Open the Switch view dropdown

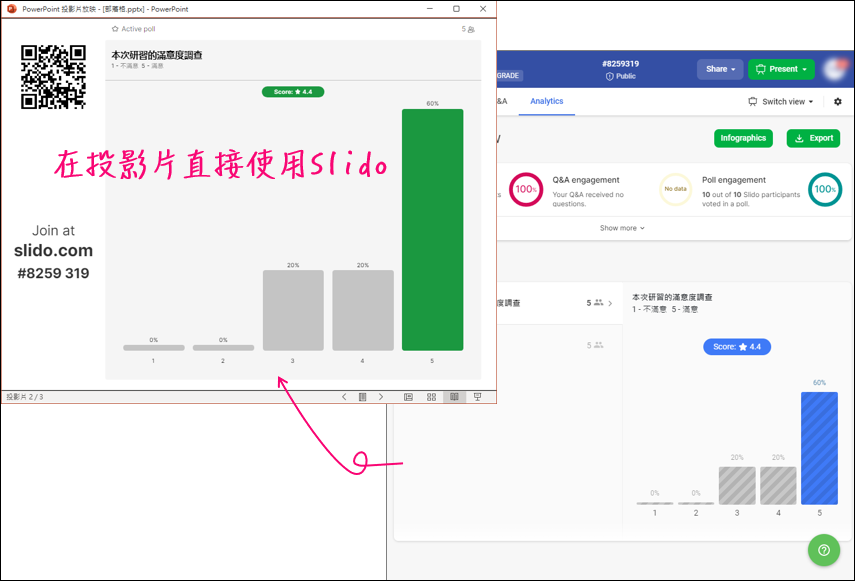(780, 101)
